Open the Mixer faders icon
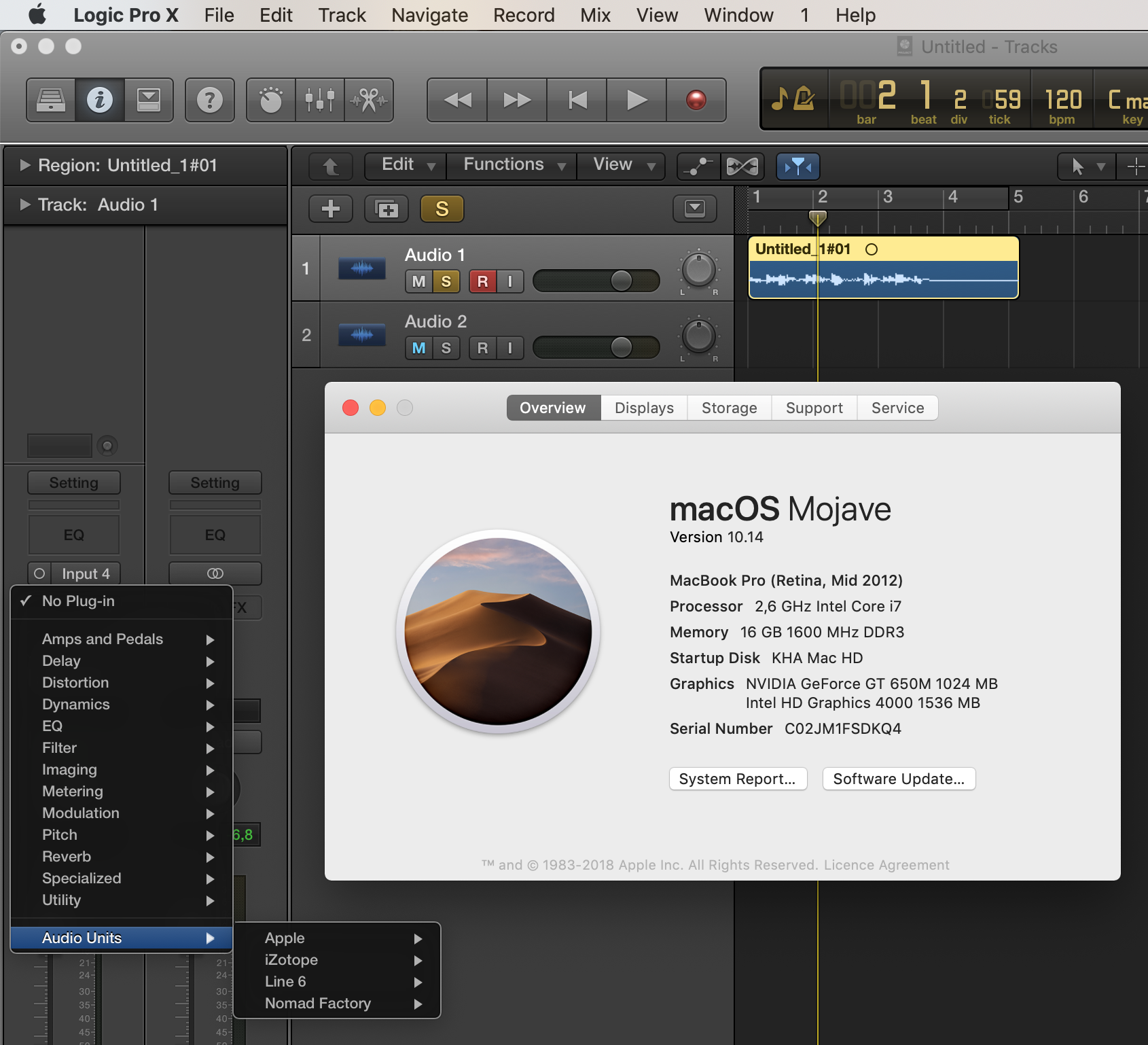The width and height of the screenshot is (1148, 1045). tap(320, 101)
